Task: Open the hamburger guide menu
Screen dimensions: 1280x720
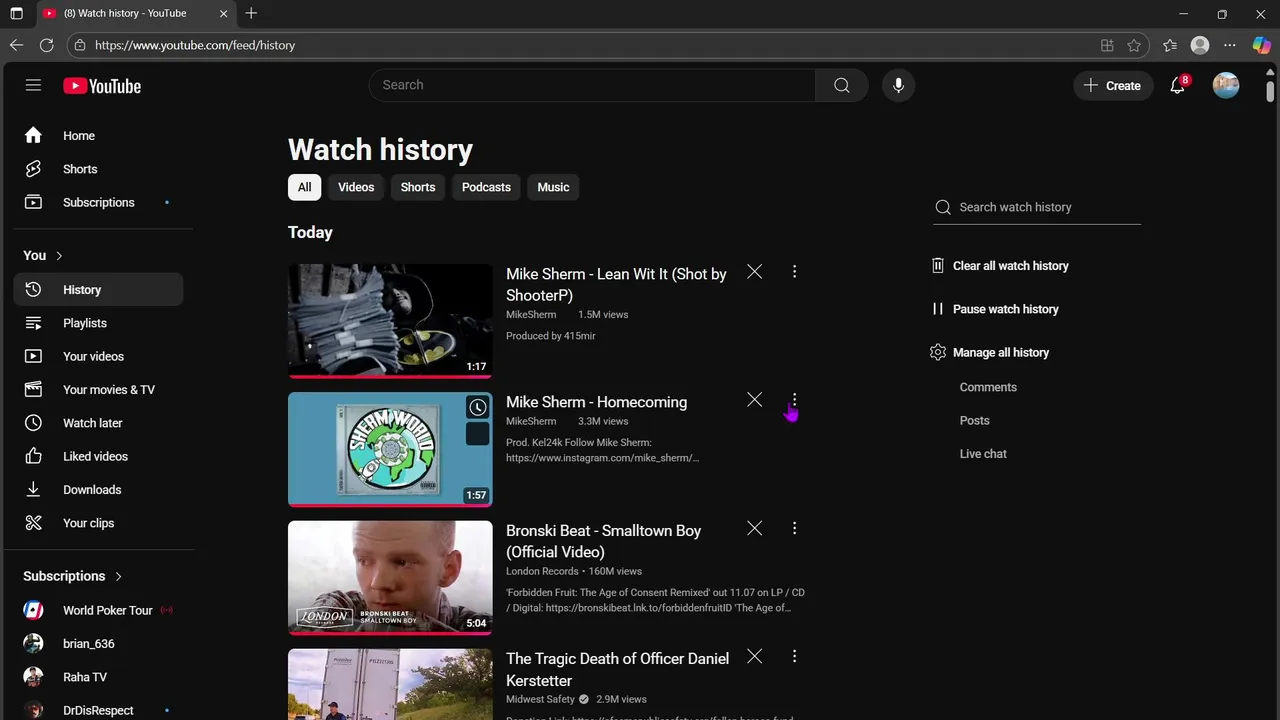Action: [x=33, y=85]
